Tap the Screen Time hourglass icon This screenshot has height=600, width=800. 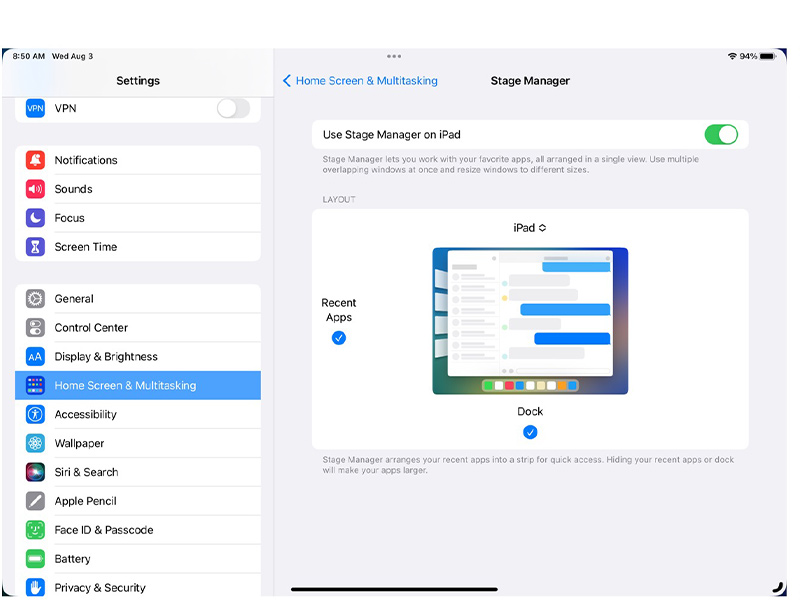click(35, 247)
